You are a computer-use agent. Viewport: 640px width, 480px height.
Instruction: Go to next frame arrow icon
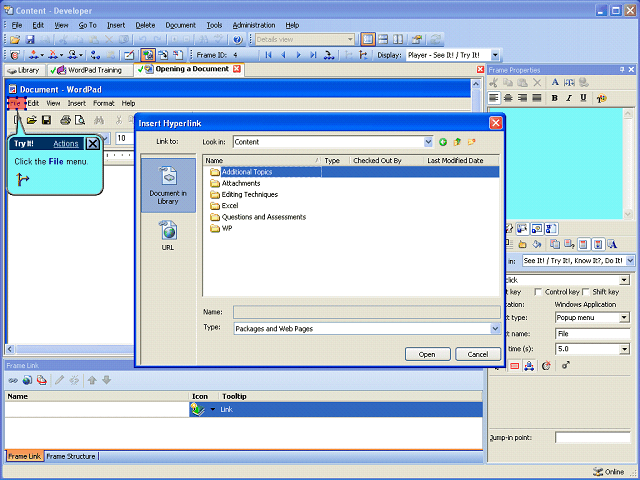(x=298, y=55)
